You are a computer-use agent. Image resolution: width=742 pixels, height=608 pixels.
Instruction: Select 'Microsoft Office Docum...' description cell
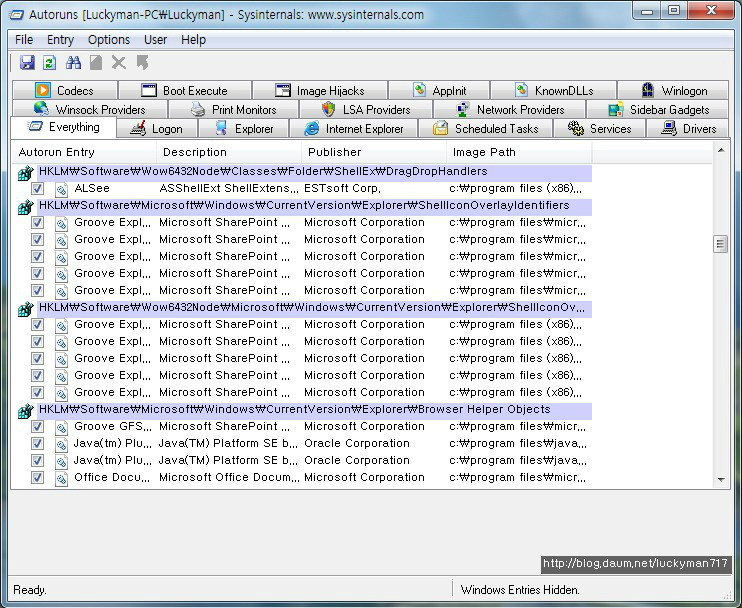coord(229,477)
